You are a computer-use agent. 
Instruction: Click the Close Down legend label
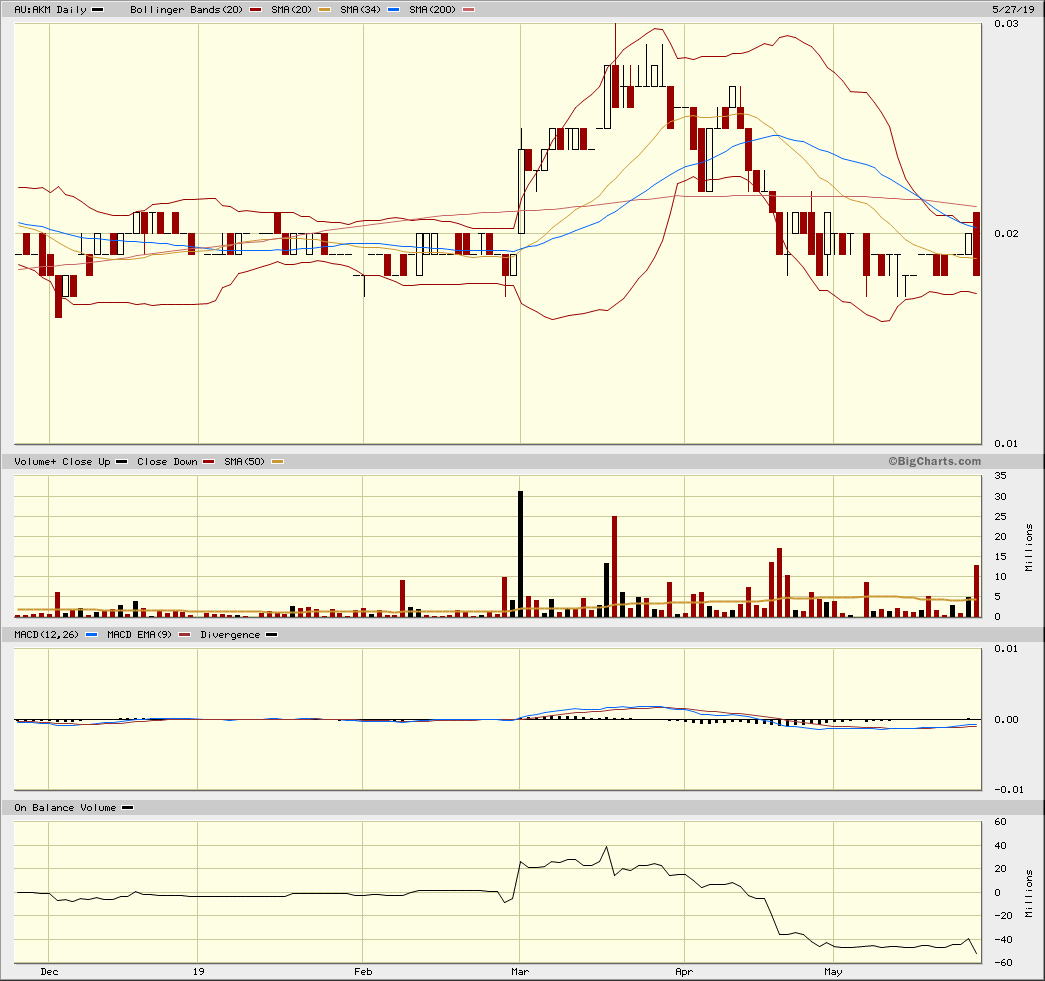point(167,462)
